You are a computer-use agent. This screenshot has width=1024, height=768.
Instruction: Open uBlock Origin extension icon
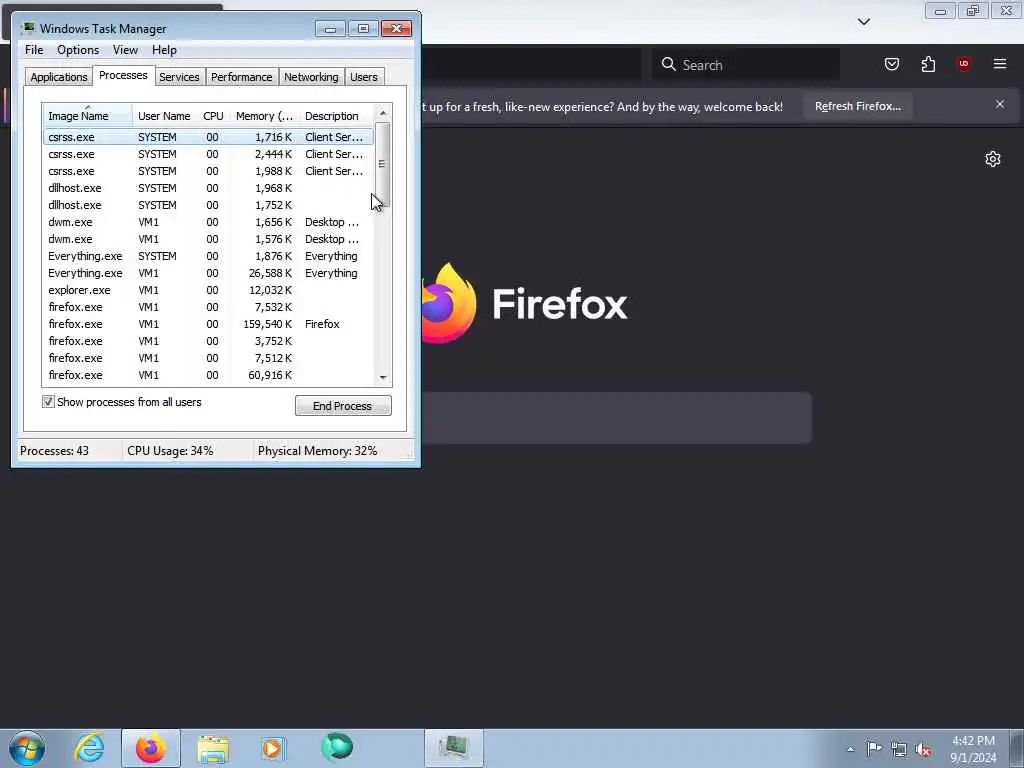pos(963,63)
